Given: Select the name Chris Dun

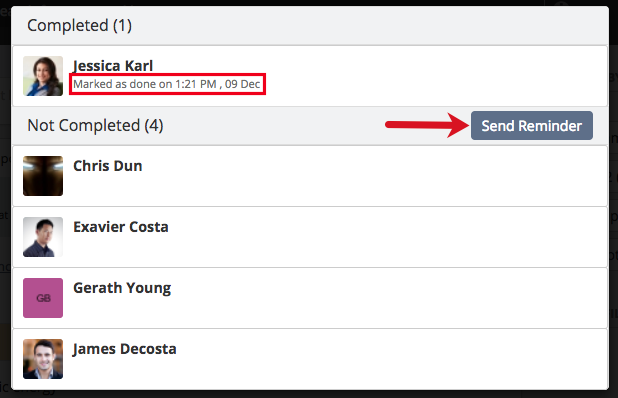Looking at the screenshot, I should (108, 166).
